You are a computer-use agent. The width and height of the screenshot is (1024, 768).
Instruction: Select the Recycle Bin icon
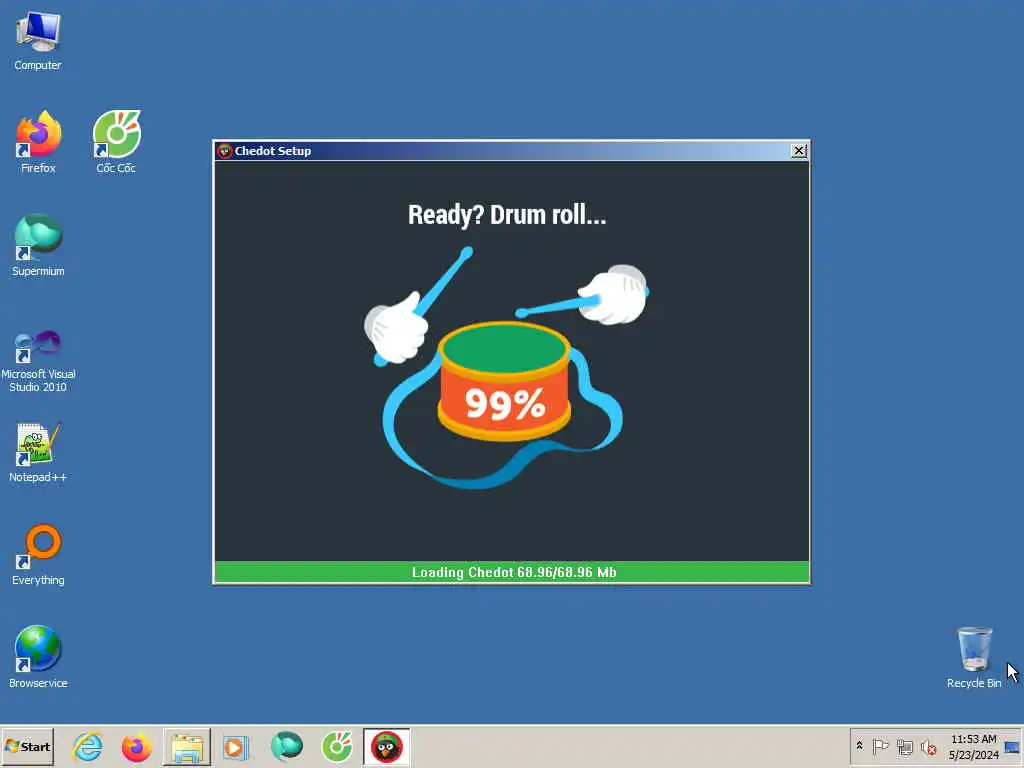point(974,657)
